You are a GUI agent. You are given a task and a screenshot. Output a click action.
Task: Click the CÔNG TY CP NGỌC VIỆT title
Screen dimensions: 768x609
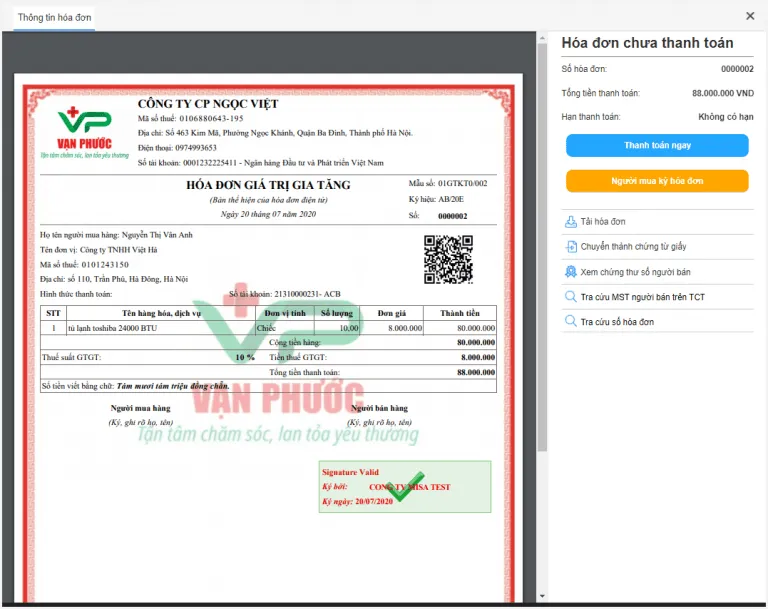click(208, 104)
